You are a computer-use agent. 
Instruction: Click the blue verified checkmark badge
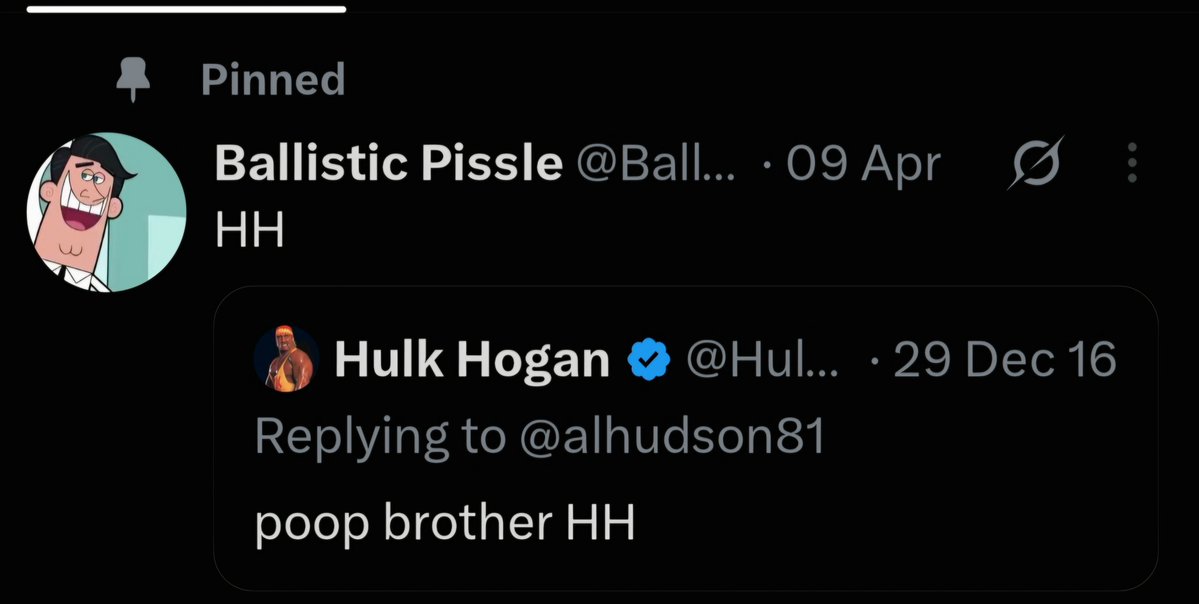(x=648, y=360)
